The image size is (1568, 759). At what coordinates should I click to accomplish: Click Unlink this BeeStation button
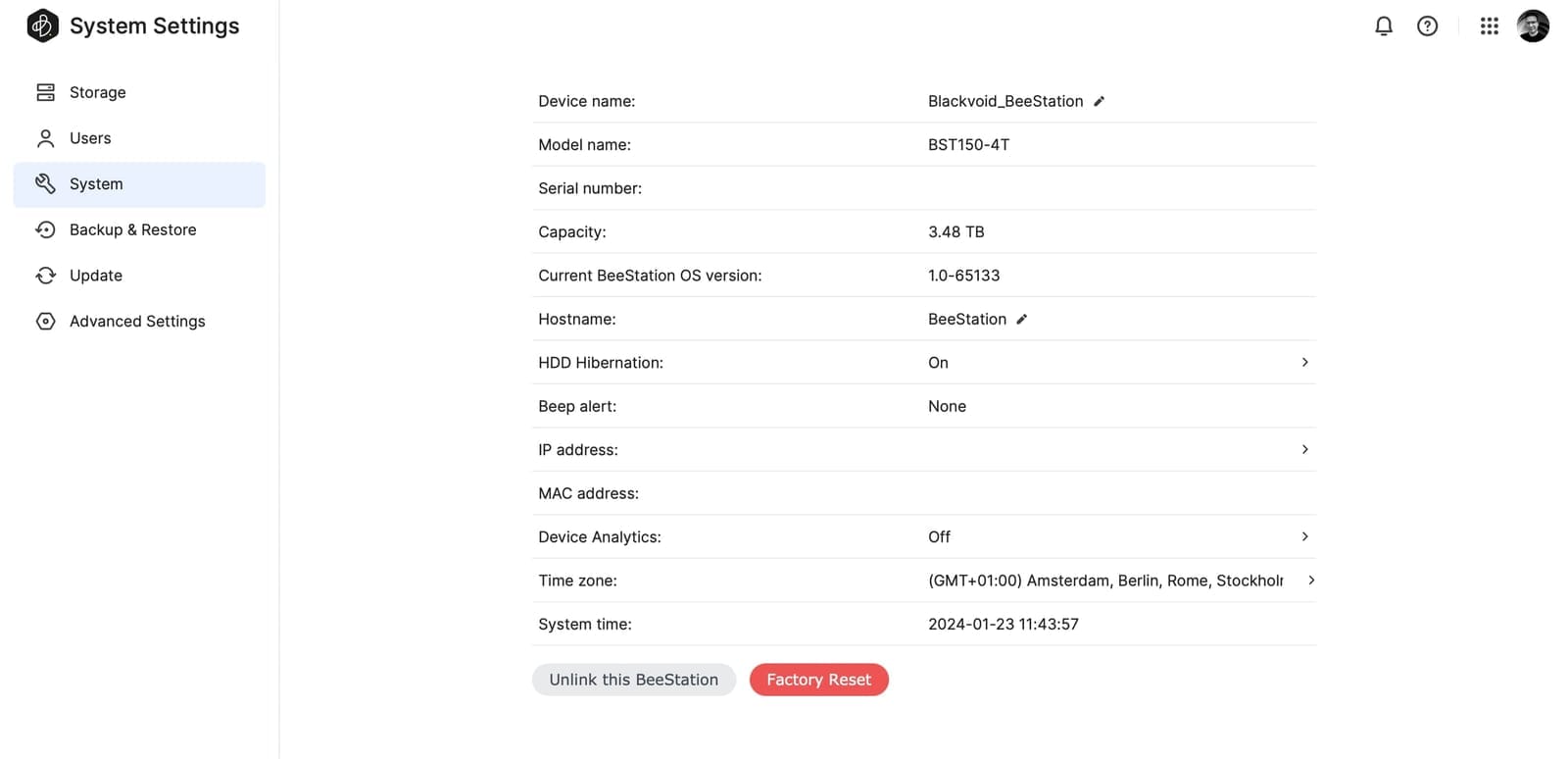pyautogui.click(x=634, y=680)
